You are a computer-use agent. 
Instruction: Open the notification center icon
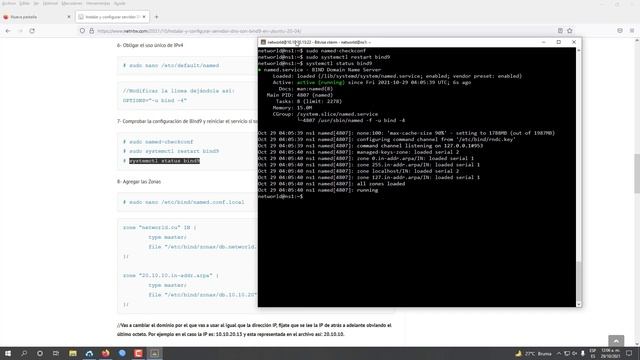click(629, 353)
